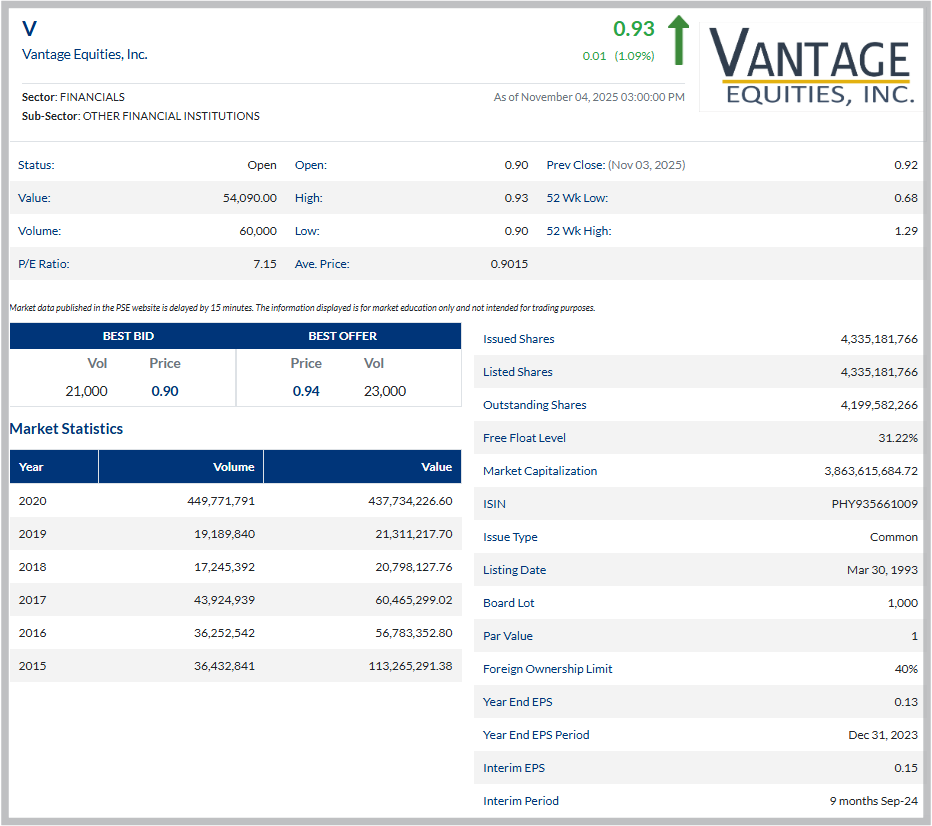Click the FINANCIALS sector label
932x826 pixels.
(x=92, y=97)
